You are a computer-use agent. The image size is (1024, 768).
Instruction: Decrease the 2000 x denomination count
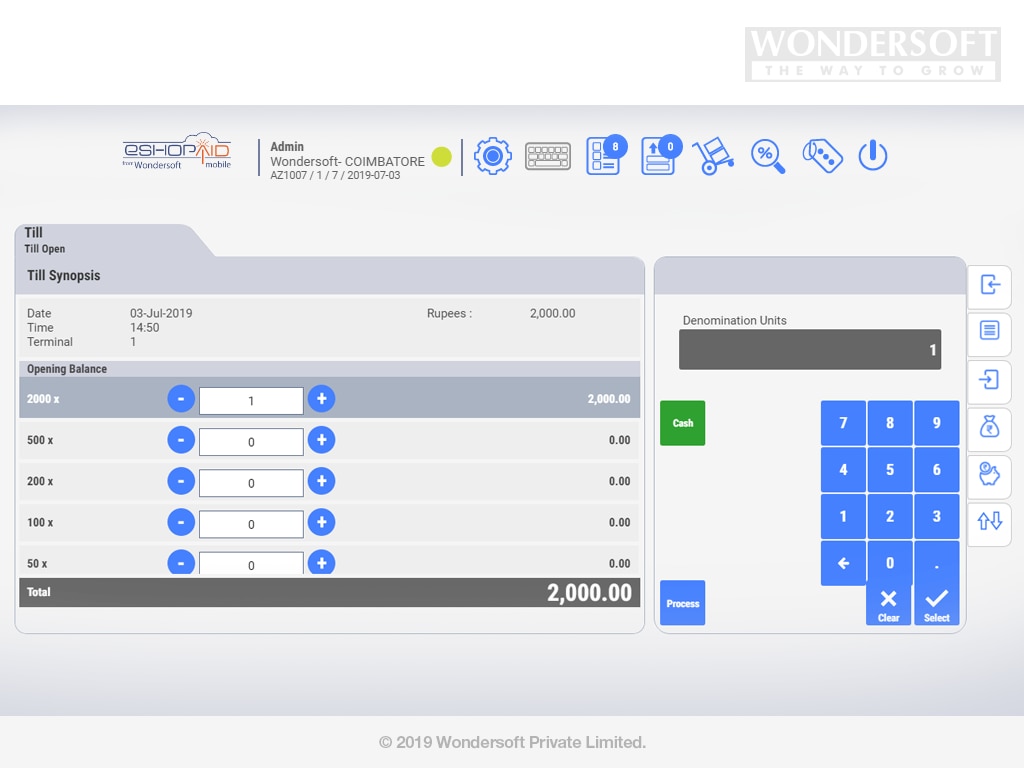[x=180, y=399]
